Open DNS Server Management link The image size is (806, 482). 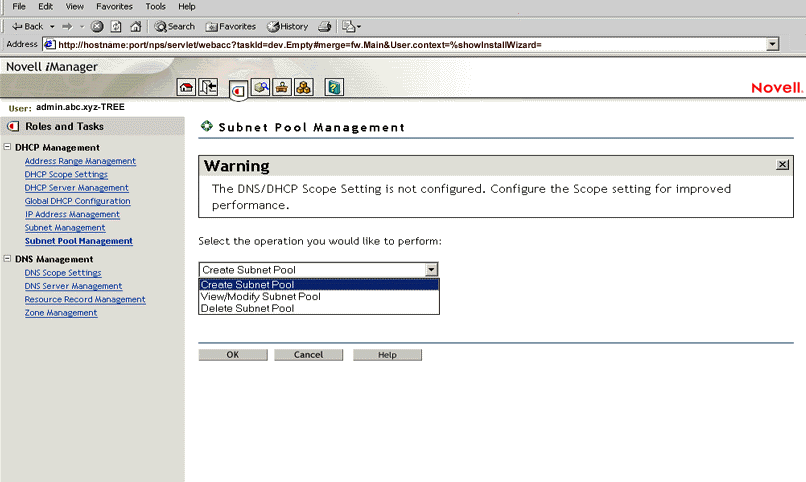[74, 286]
